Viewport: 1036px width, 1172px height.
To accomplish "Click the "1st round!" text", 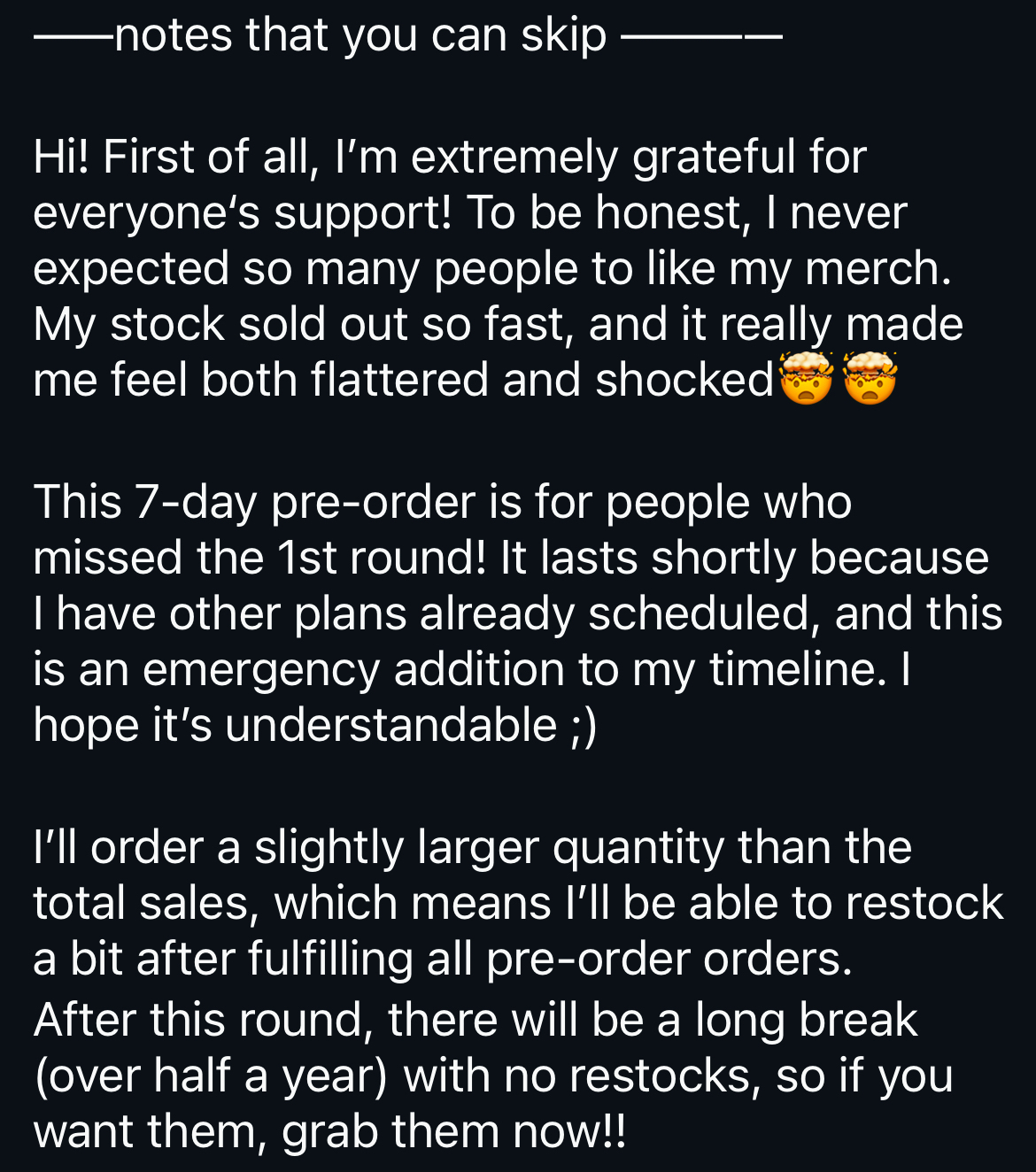I will tap(381, 559).
